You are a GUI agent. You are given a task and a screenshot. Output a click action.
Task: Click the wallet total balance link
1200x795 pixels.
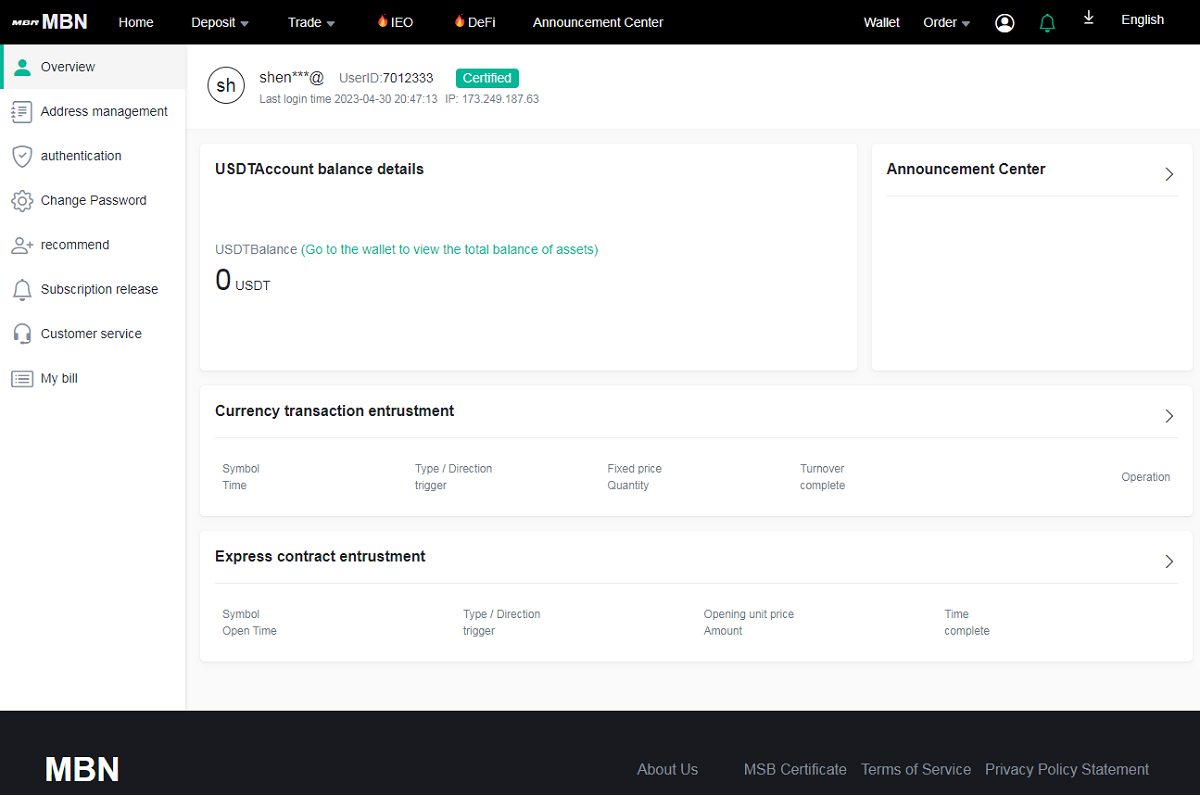tap(449, 250)
